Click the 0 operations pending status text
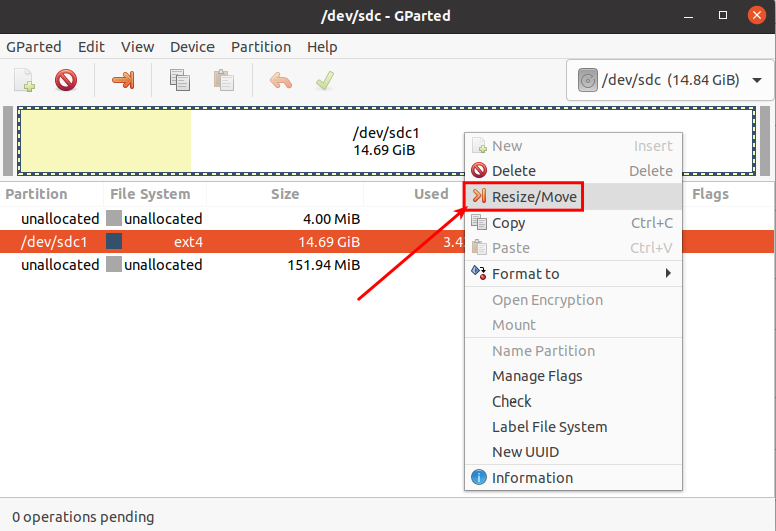 click(x=83, y=517)
